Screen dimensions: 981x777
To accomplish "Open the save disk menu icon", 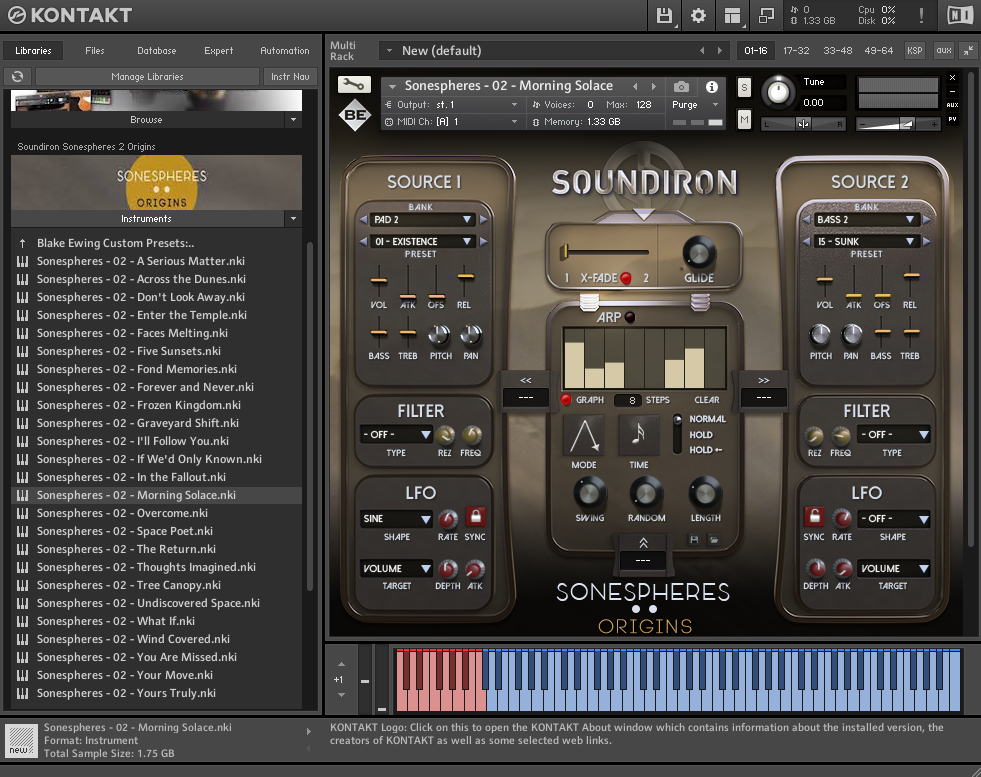I will click(664, 15).
